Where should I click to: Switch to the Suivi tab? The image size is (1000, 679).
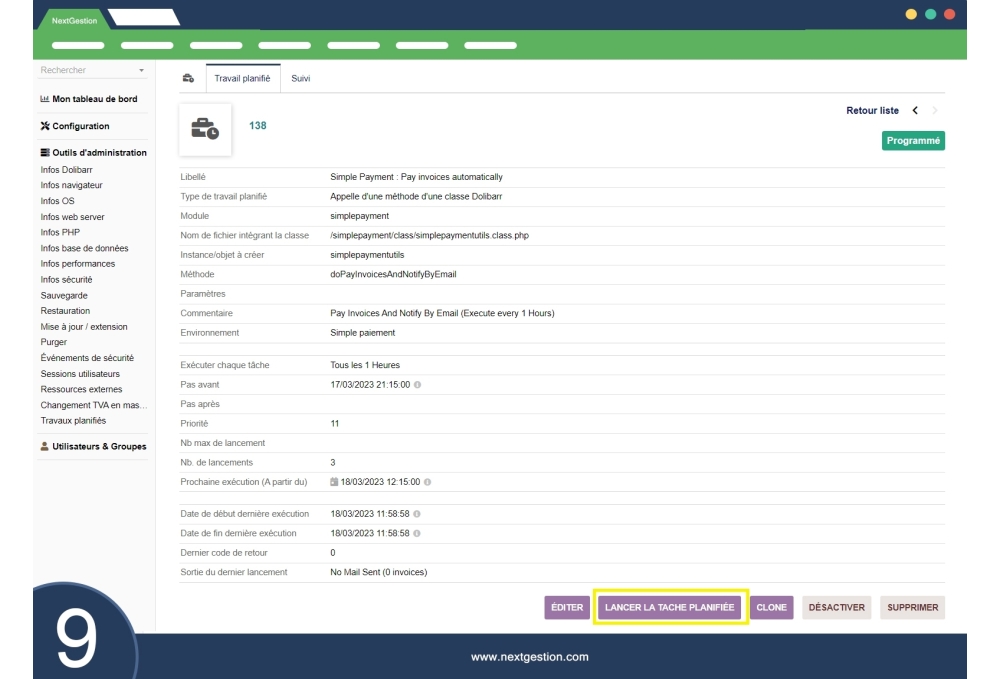[300, 78]
